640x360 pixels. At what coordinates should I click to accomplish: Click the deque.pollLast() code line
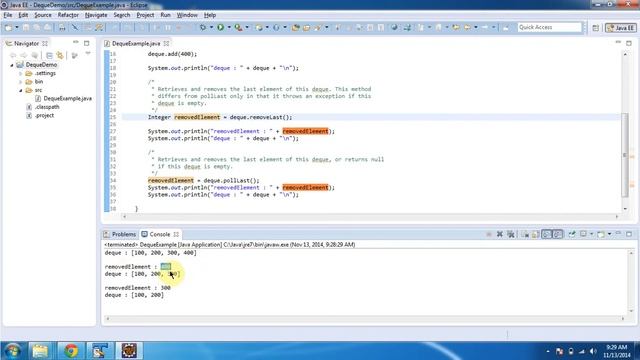(203, 180)
